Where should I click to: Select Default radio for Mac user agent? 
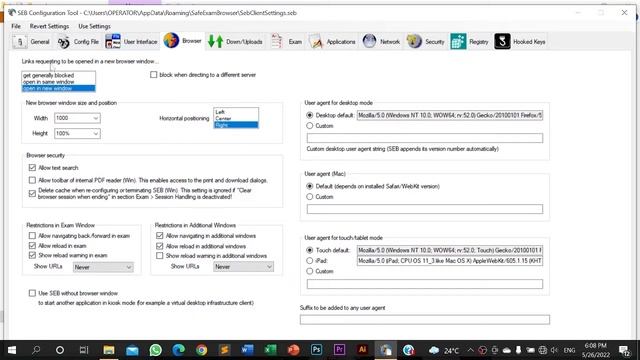point(309,186)
